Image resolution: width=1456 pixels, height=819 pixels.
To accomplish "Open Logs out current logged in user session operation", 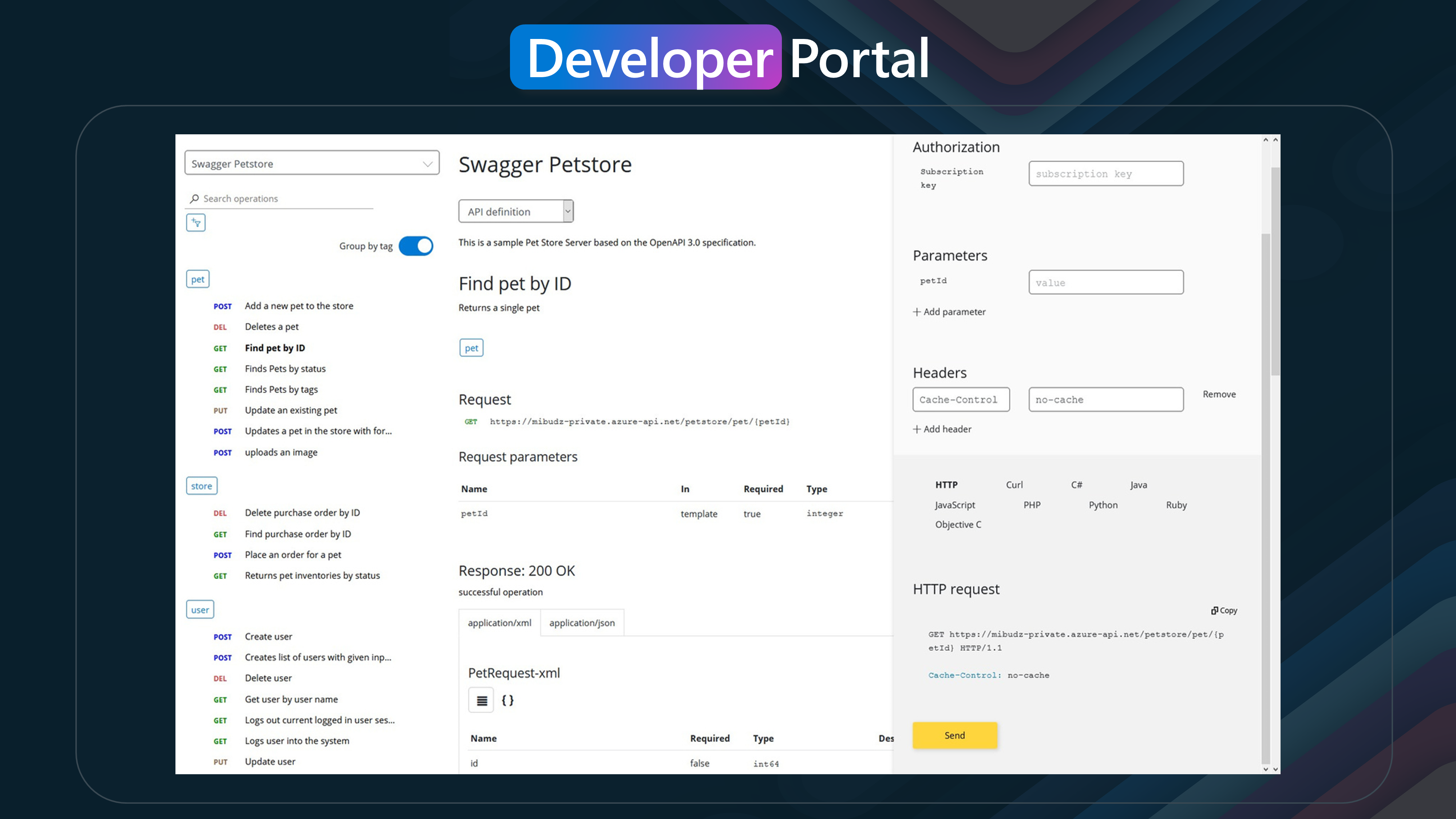I will [x=320, y=720].
